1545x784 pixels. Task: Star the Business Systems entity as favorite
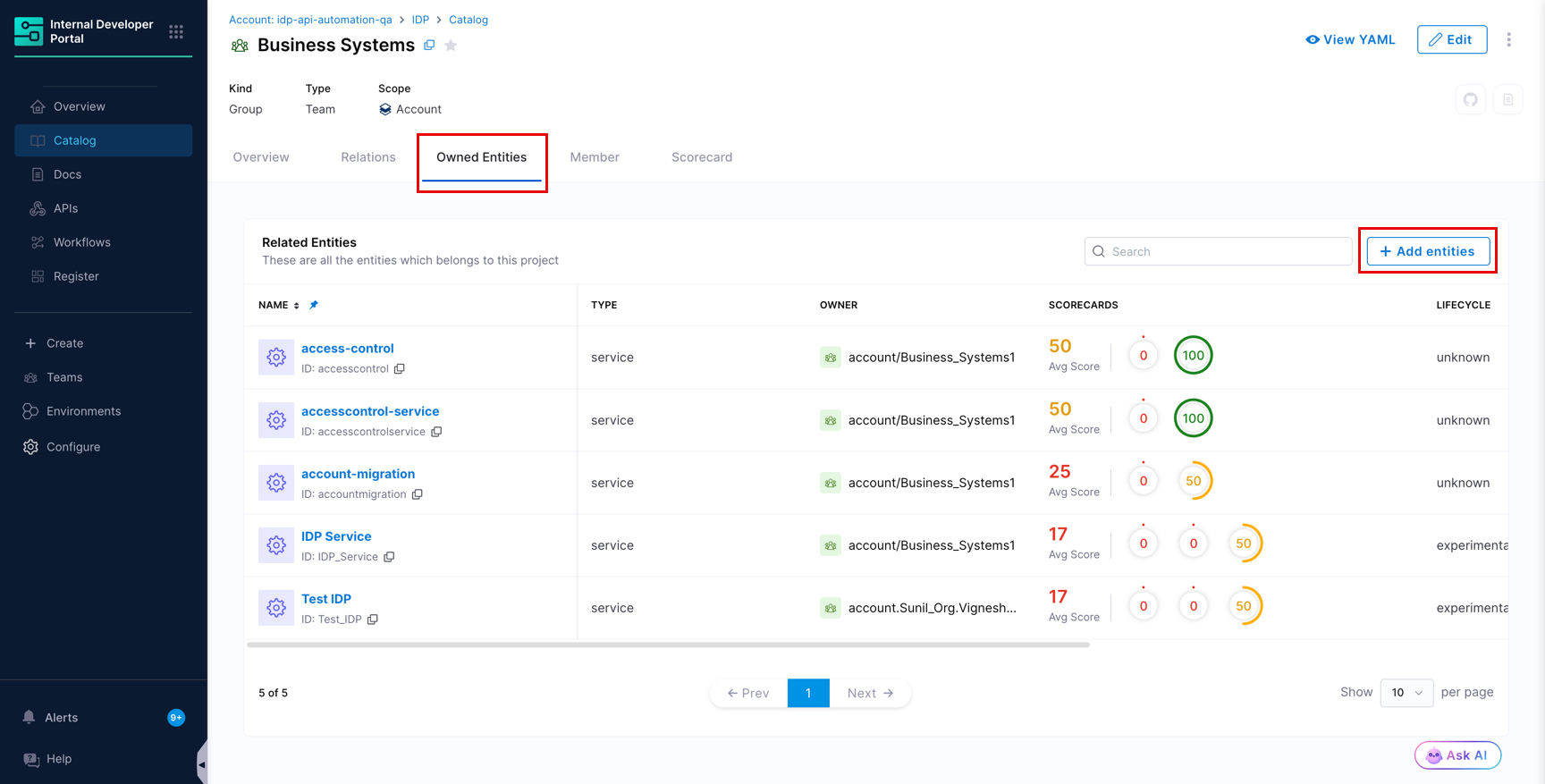(x=451, y=46)
